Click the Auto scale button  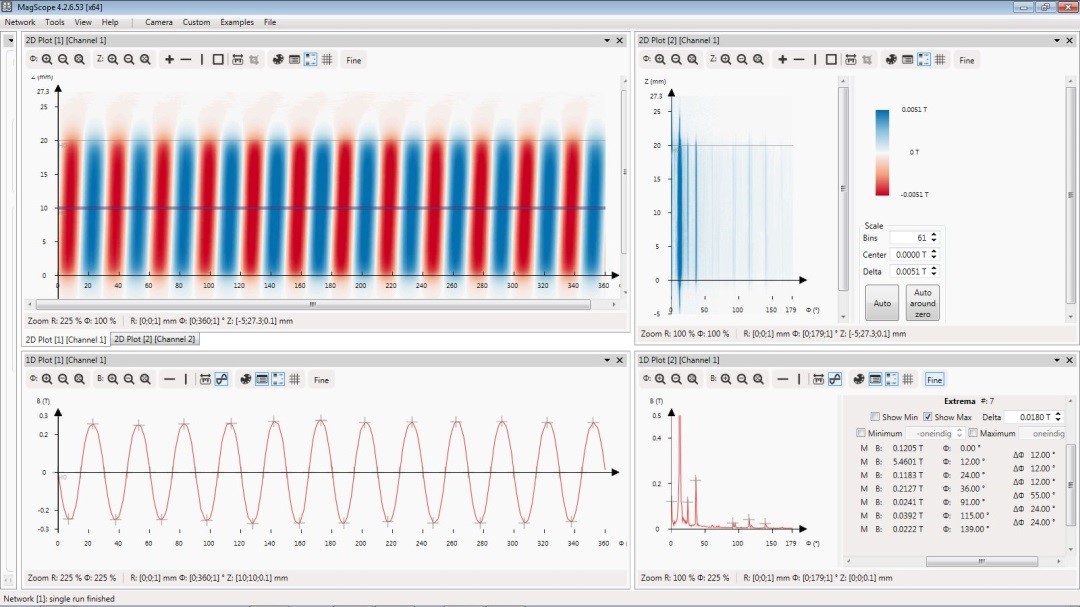point(882,302)
